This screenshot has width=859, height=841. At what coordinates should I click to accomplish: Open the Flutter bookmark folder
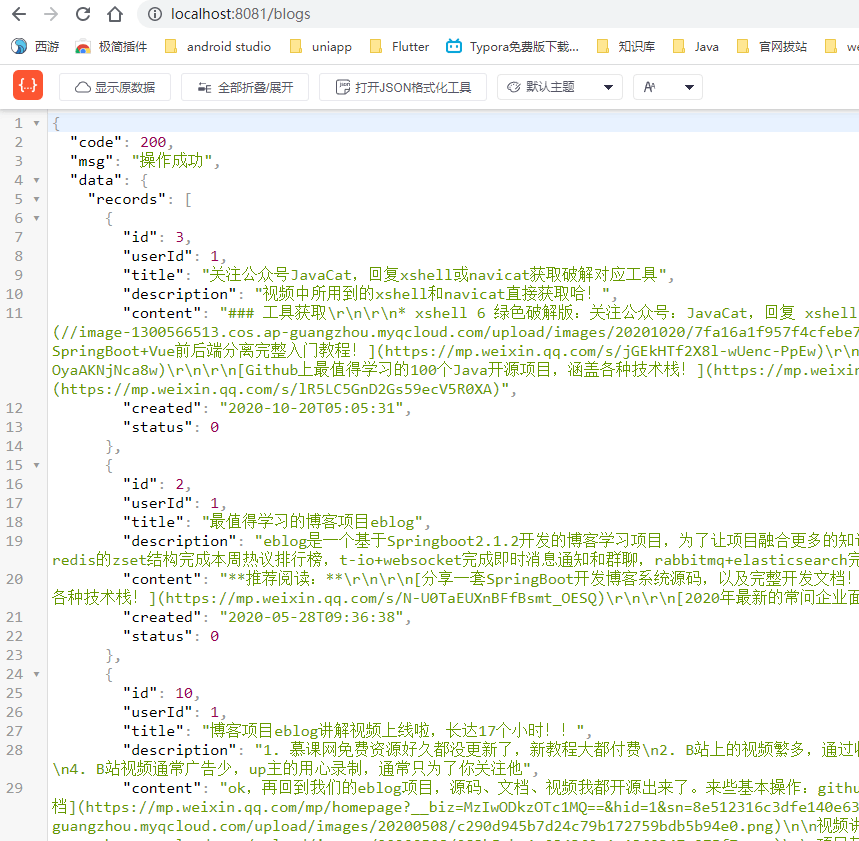[x=399, y=47]
